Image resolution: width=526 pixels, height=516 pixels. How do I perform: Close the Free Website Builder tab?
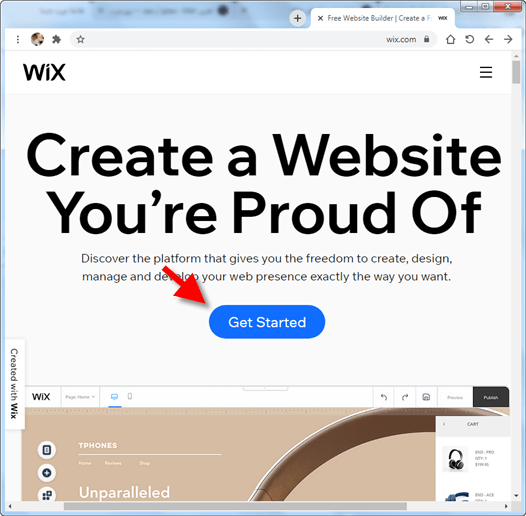pos(320,18)
